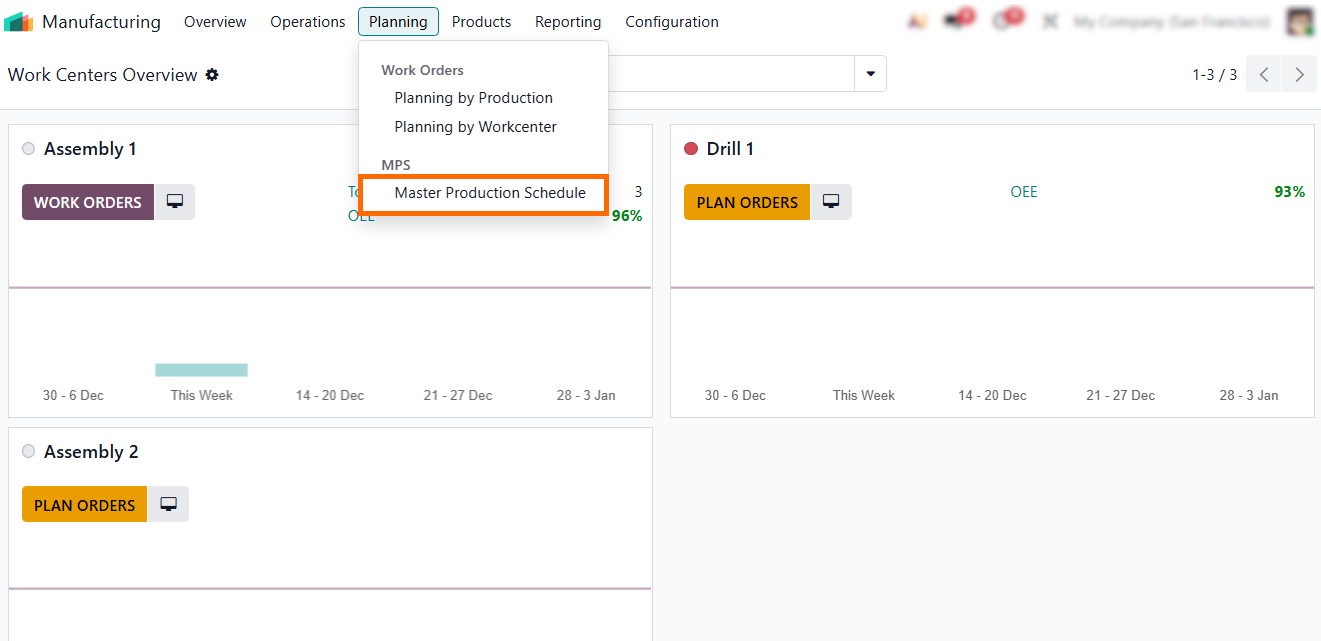Image resolution: width=1321 pixels, height=641 pixels.
Task: Go to next page with the right pagination arrow
Action: coord(1299,74)
